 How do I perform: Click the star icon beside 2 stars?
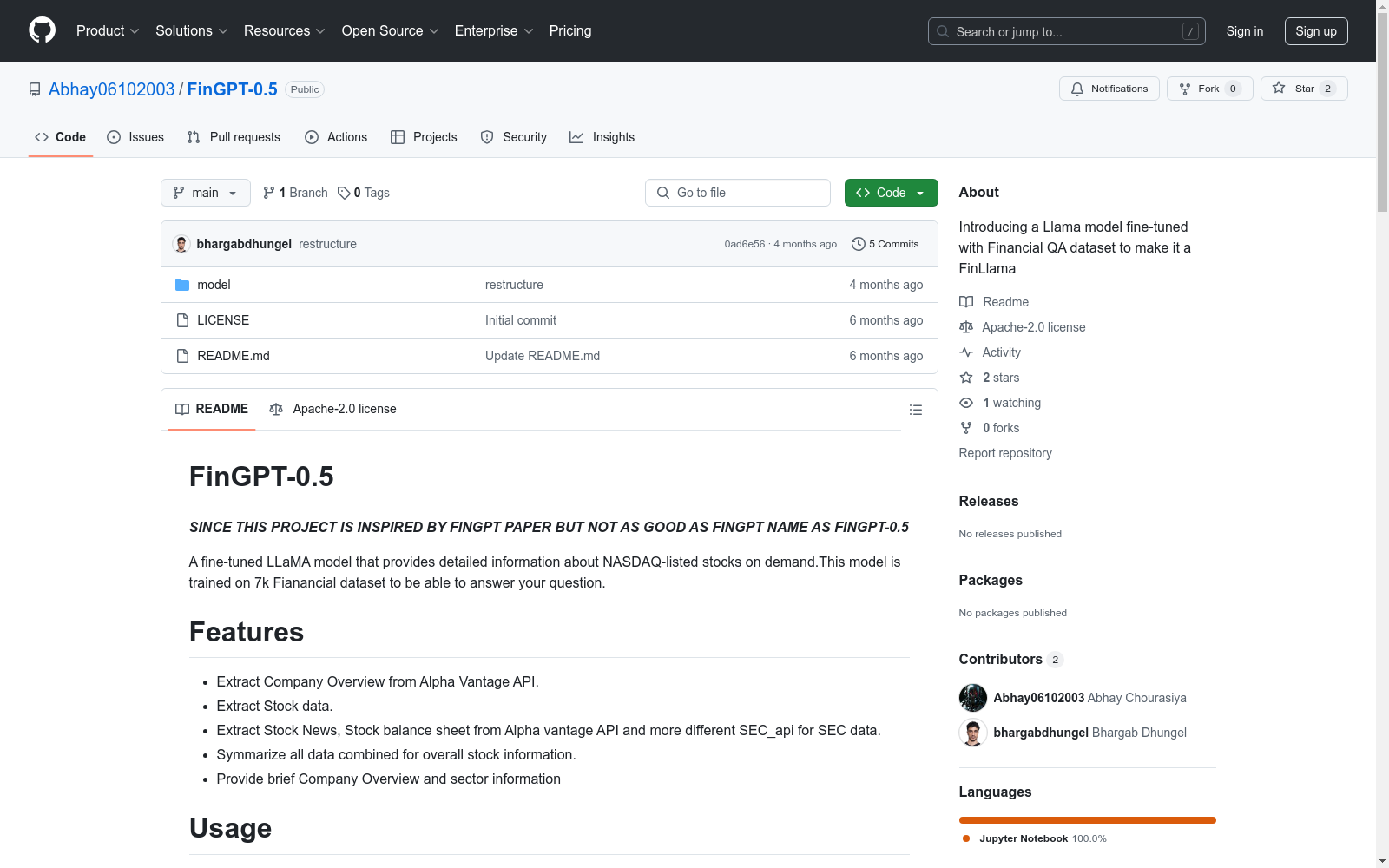coord(966,378)
